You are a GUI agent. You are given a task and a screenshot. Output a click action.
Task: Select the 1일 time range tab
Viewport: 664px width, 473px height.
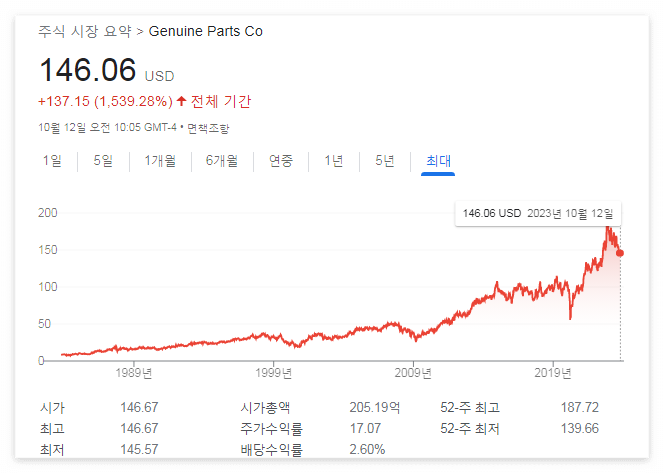[52, 161]
